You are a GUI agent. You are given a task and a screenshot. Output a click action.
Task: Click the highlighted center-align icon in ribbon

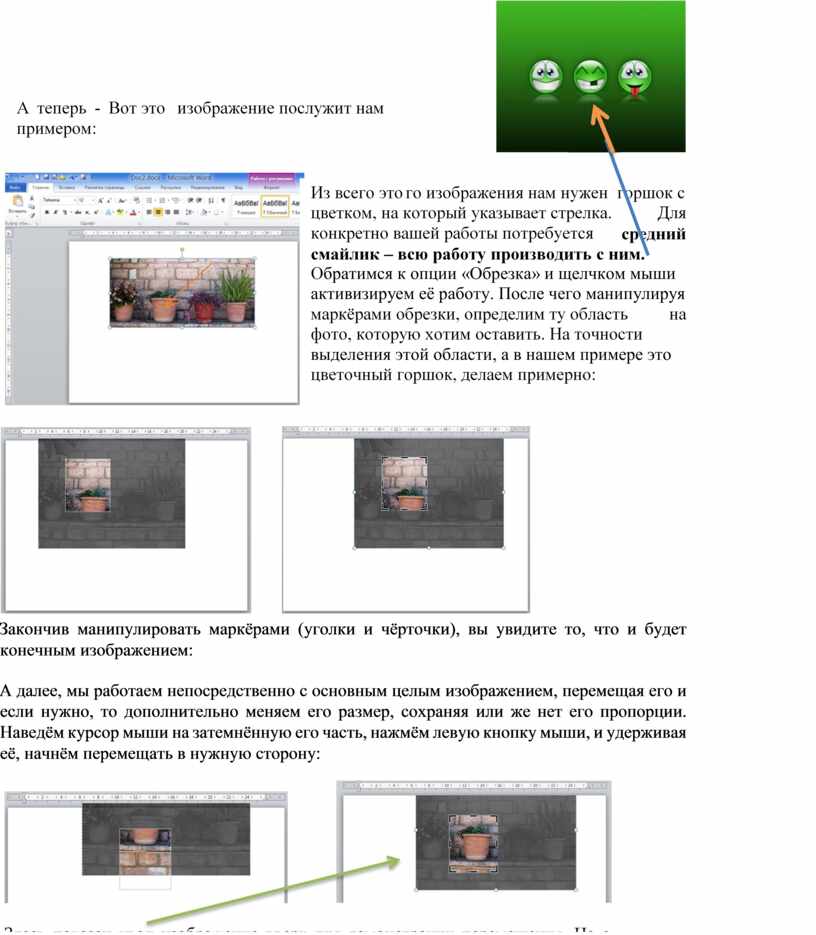point(157,212)
